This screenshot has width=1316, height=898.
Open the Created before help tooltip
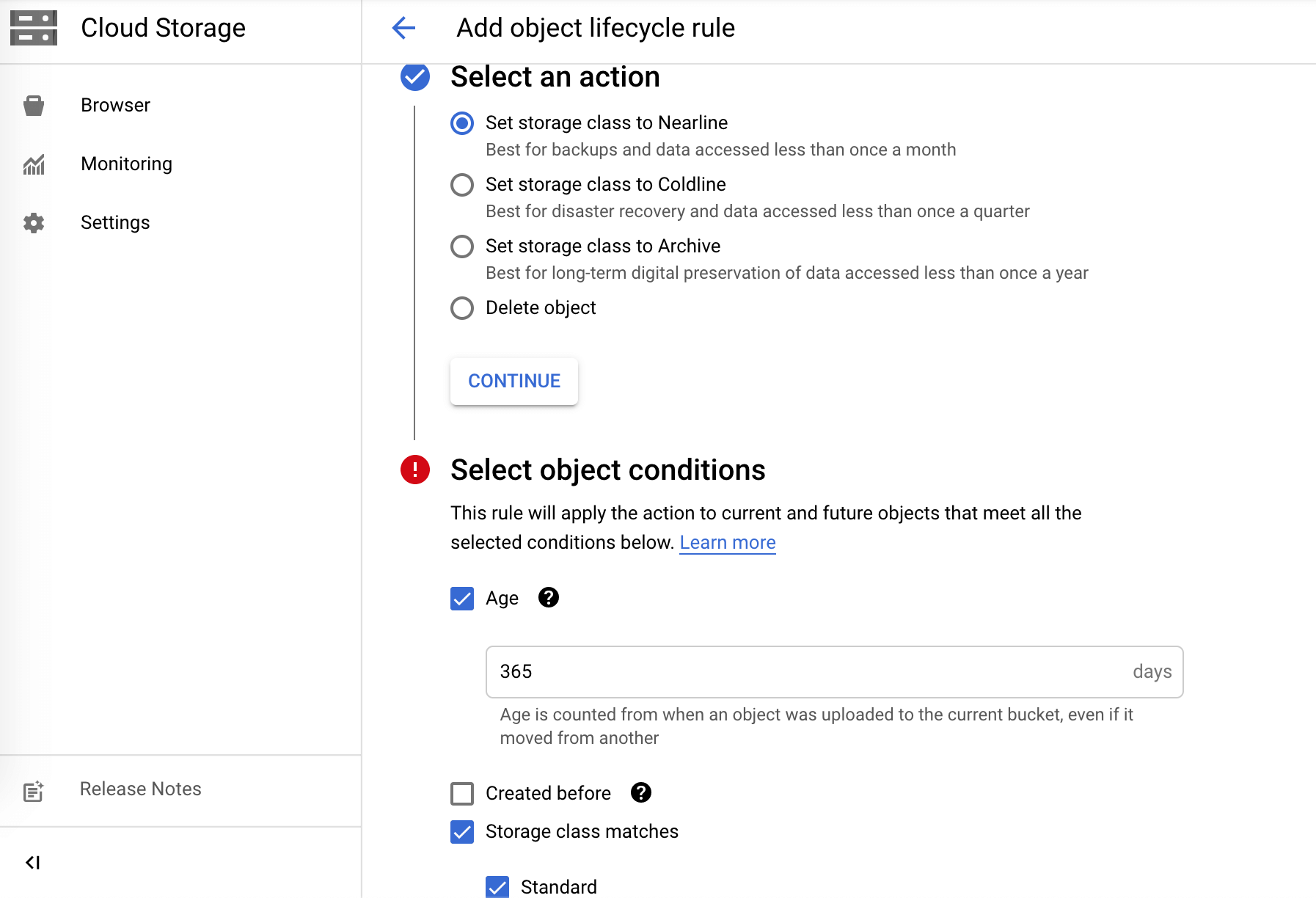tap(641, 793)
